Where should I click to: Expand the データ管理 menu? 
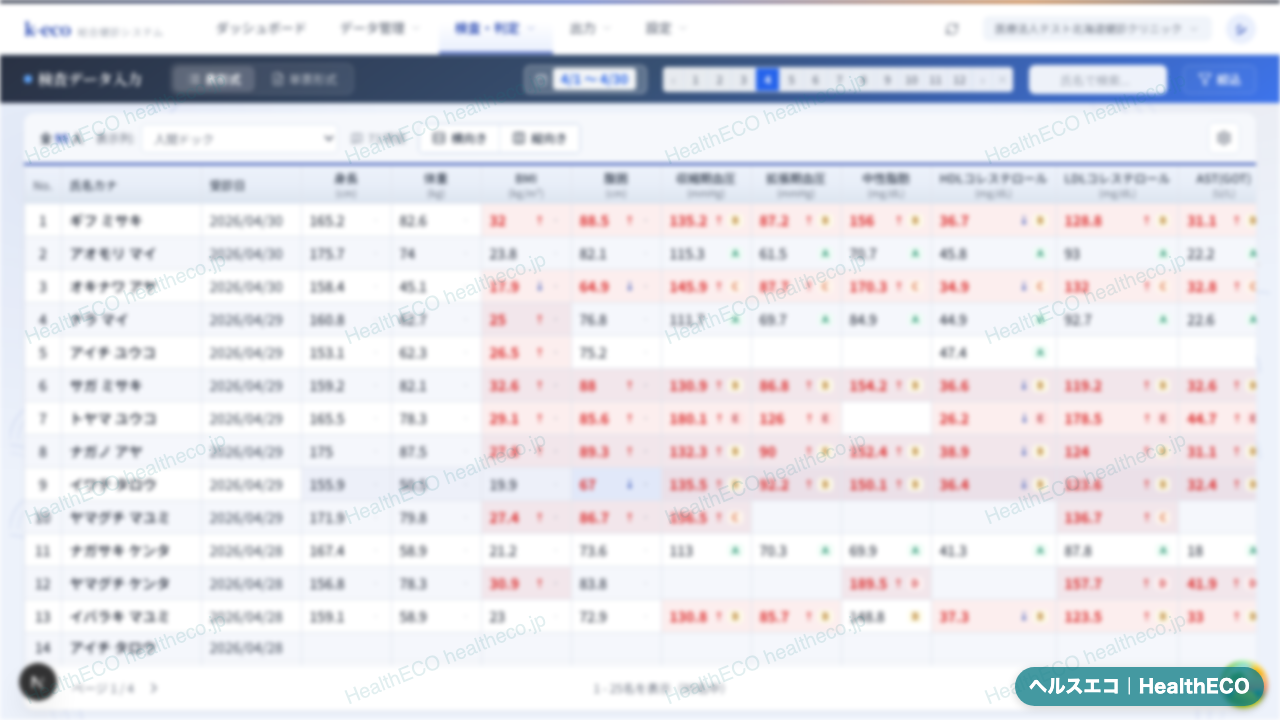point(379,29)
